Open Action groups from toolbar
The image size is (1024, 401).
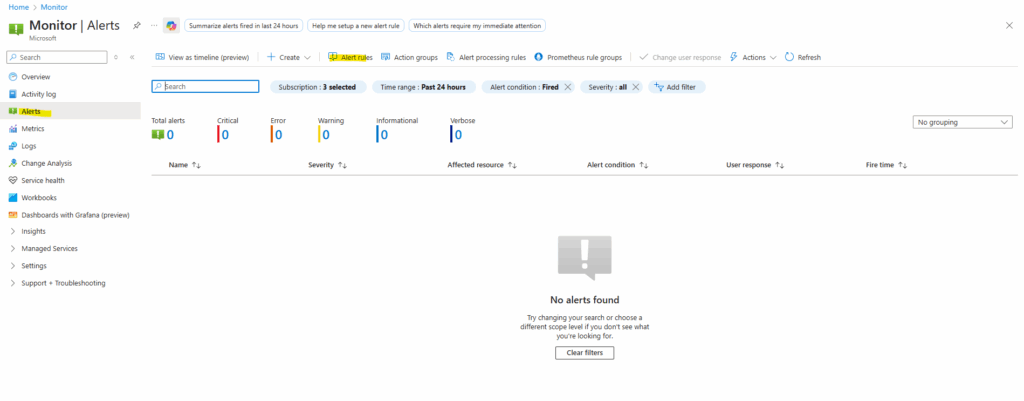(x=409, y=57)
